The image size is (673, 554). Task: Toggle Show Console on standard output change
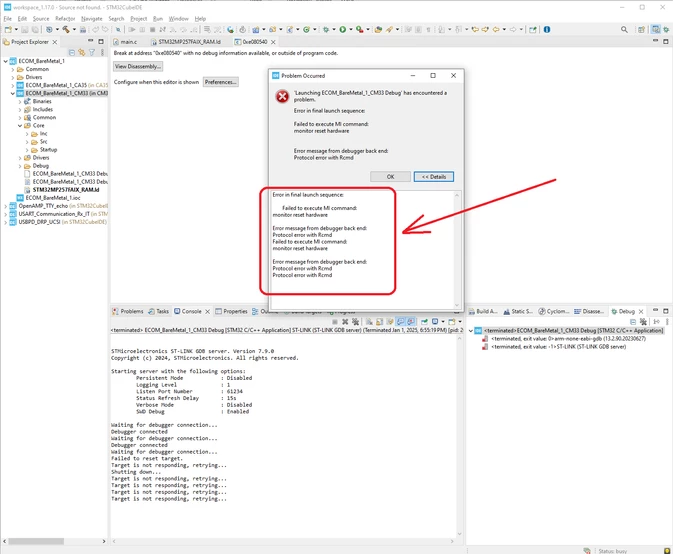[x=400, y=321]
